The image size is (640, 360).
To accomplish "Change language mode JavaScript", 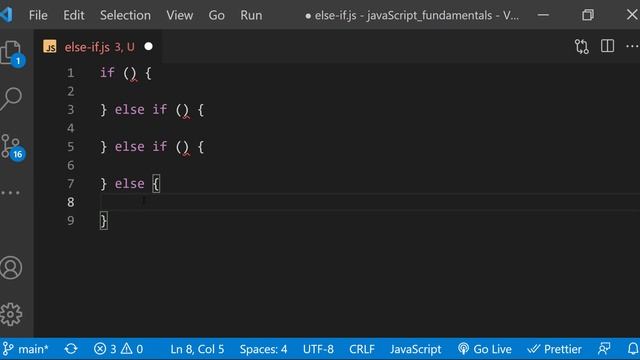I will click(416, 349).
